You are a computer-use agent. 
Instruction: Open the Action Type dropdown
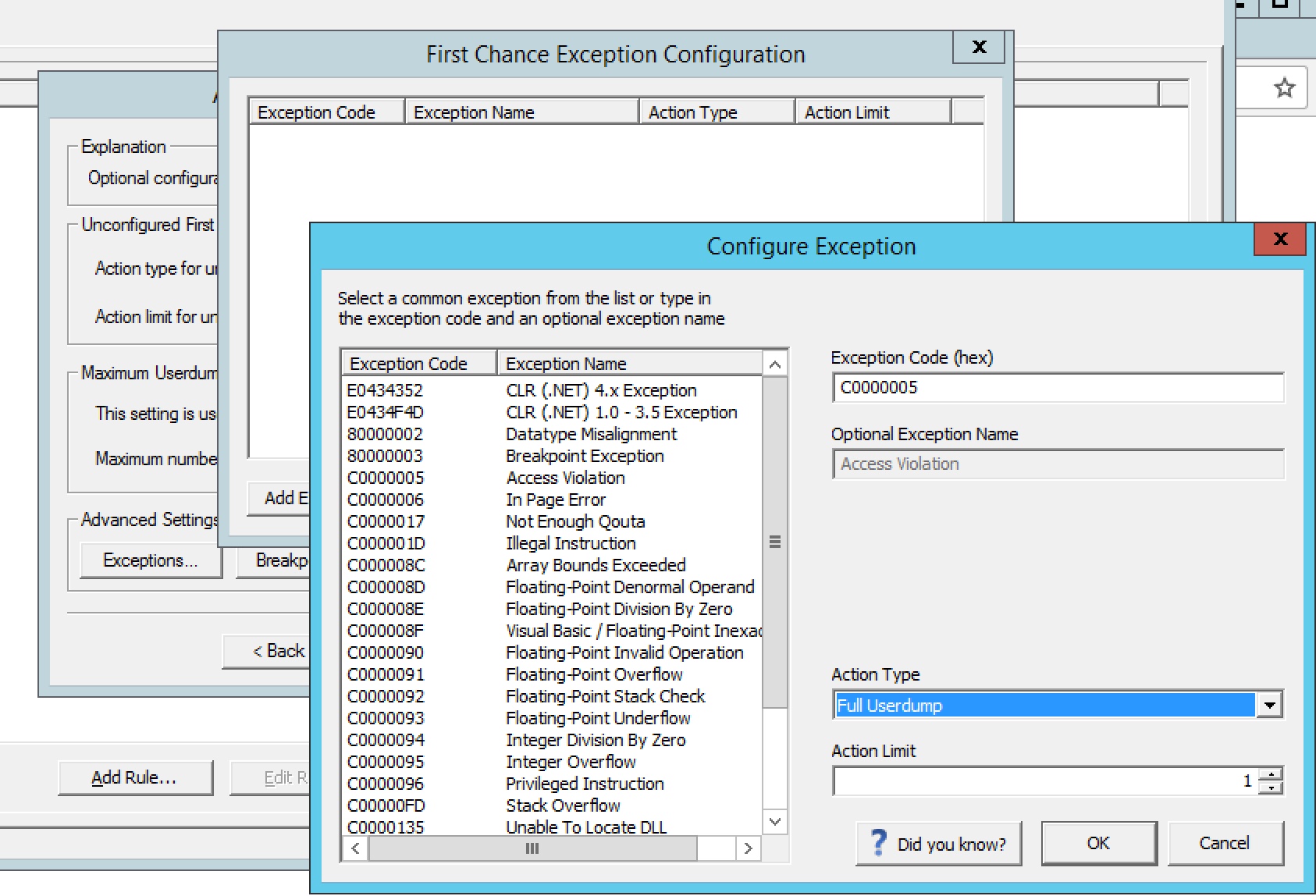pyautogui.click(x=1270, y=706)
